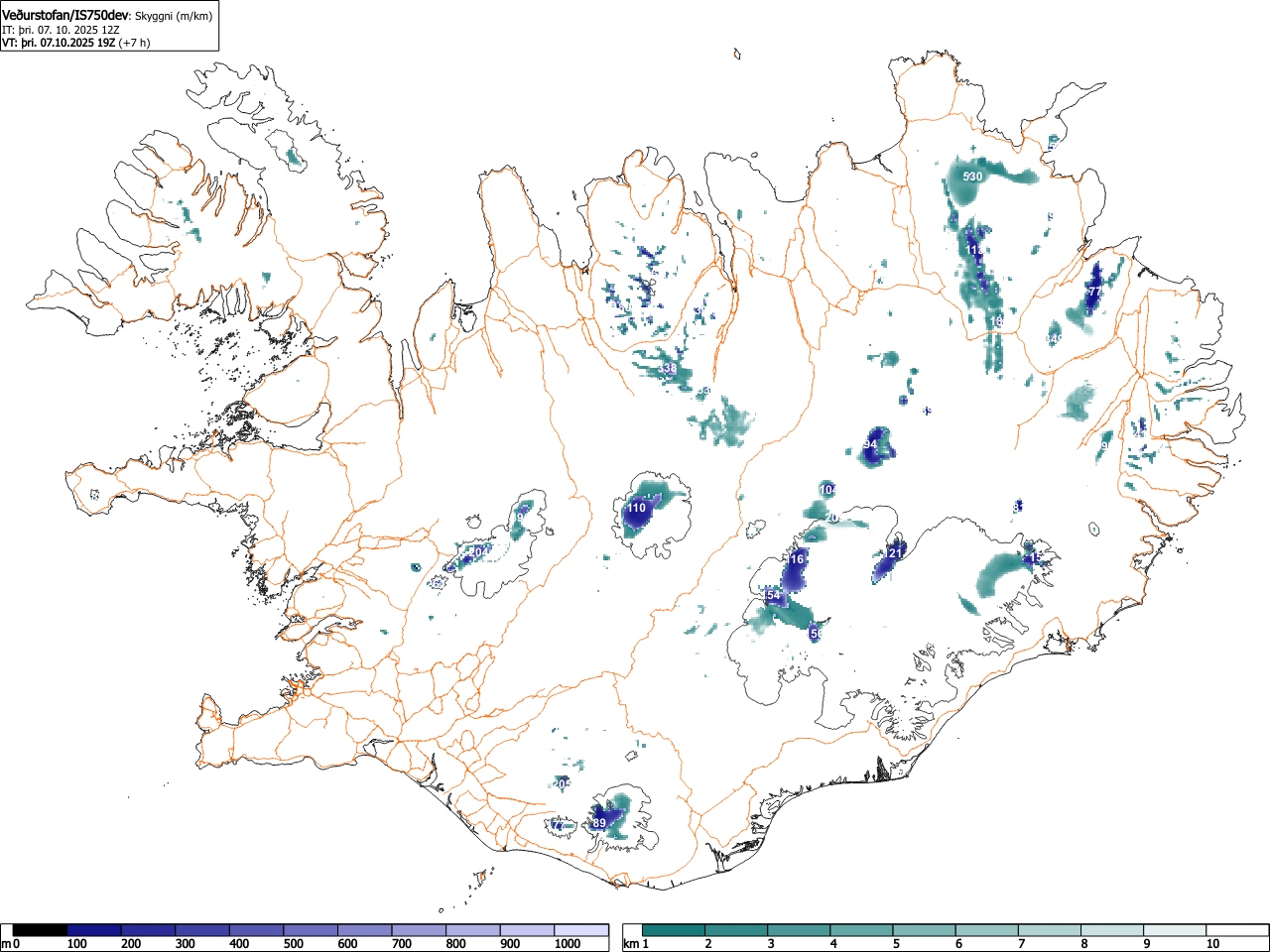
Task: Select the 900–1000 m legend swatch
Action: [x=527, y=930]
